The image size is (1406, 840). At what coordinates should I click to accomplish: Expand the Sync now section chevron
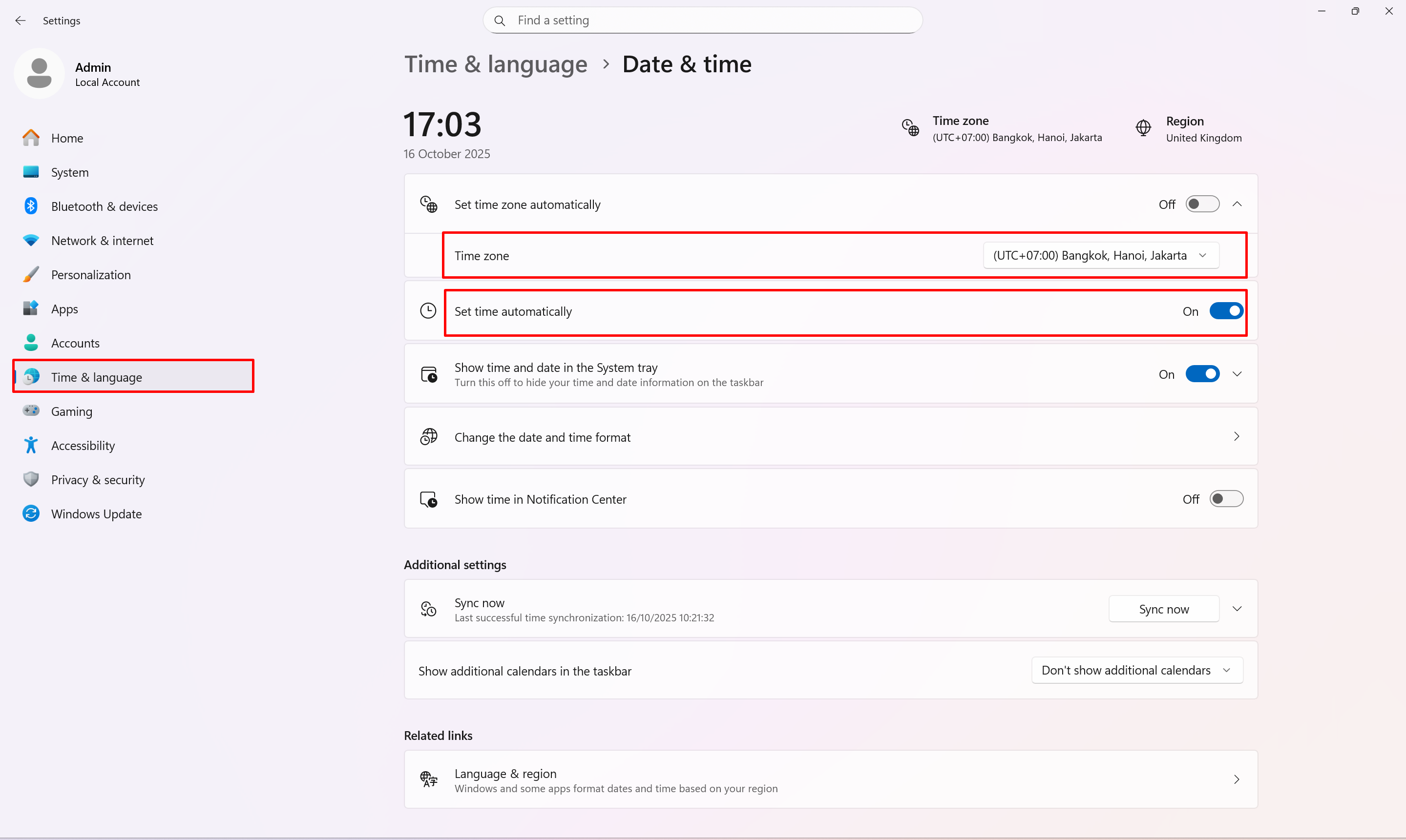tap(1237, 609)
